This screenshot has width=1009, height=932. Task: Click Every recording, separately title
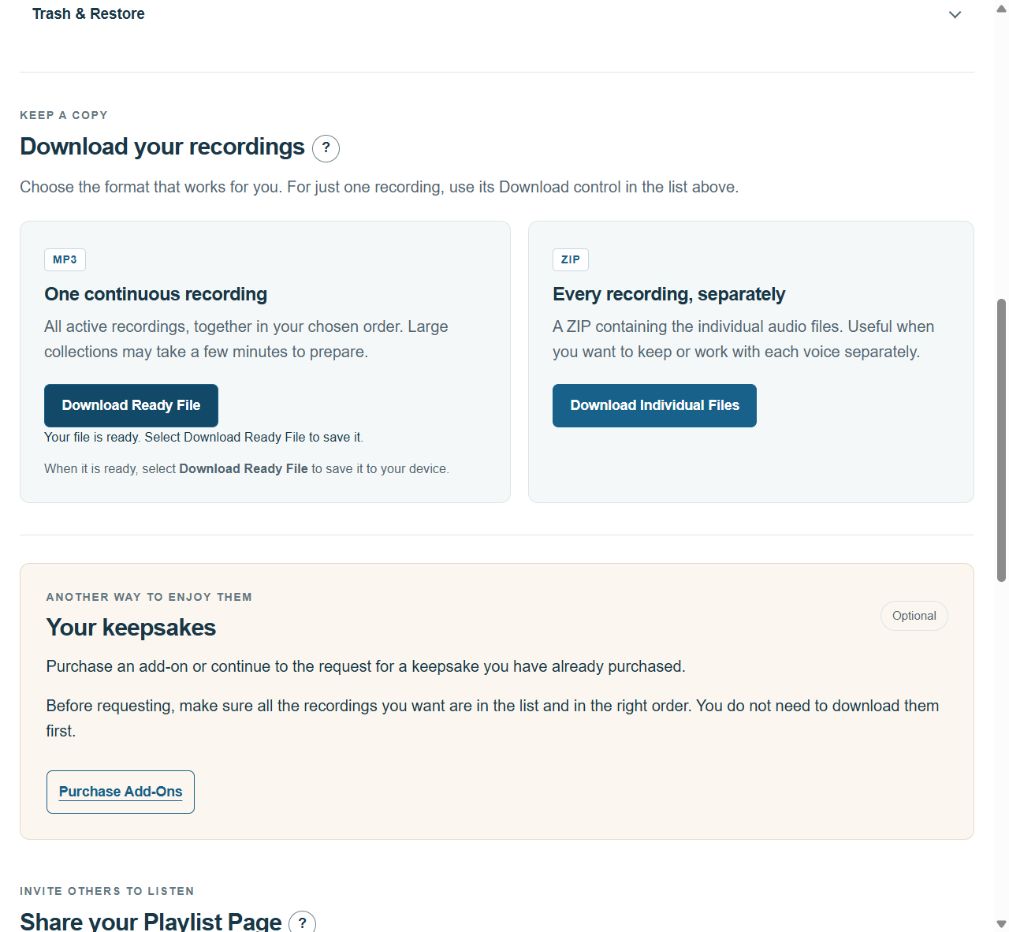click(x=669, y=294)
